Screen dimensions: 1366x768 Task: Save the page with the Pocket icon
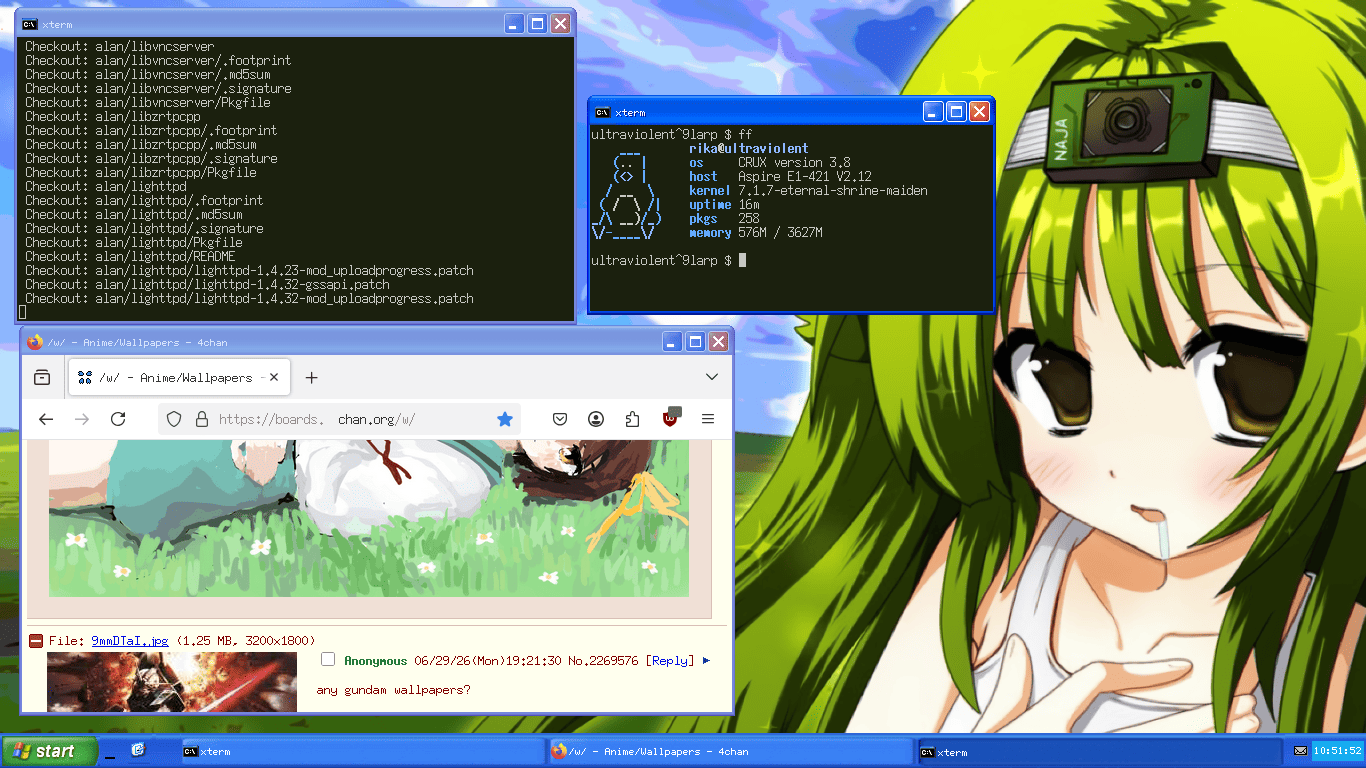point(560,419)
